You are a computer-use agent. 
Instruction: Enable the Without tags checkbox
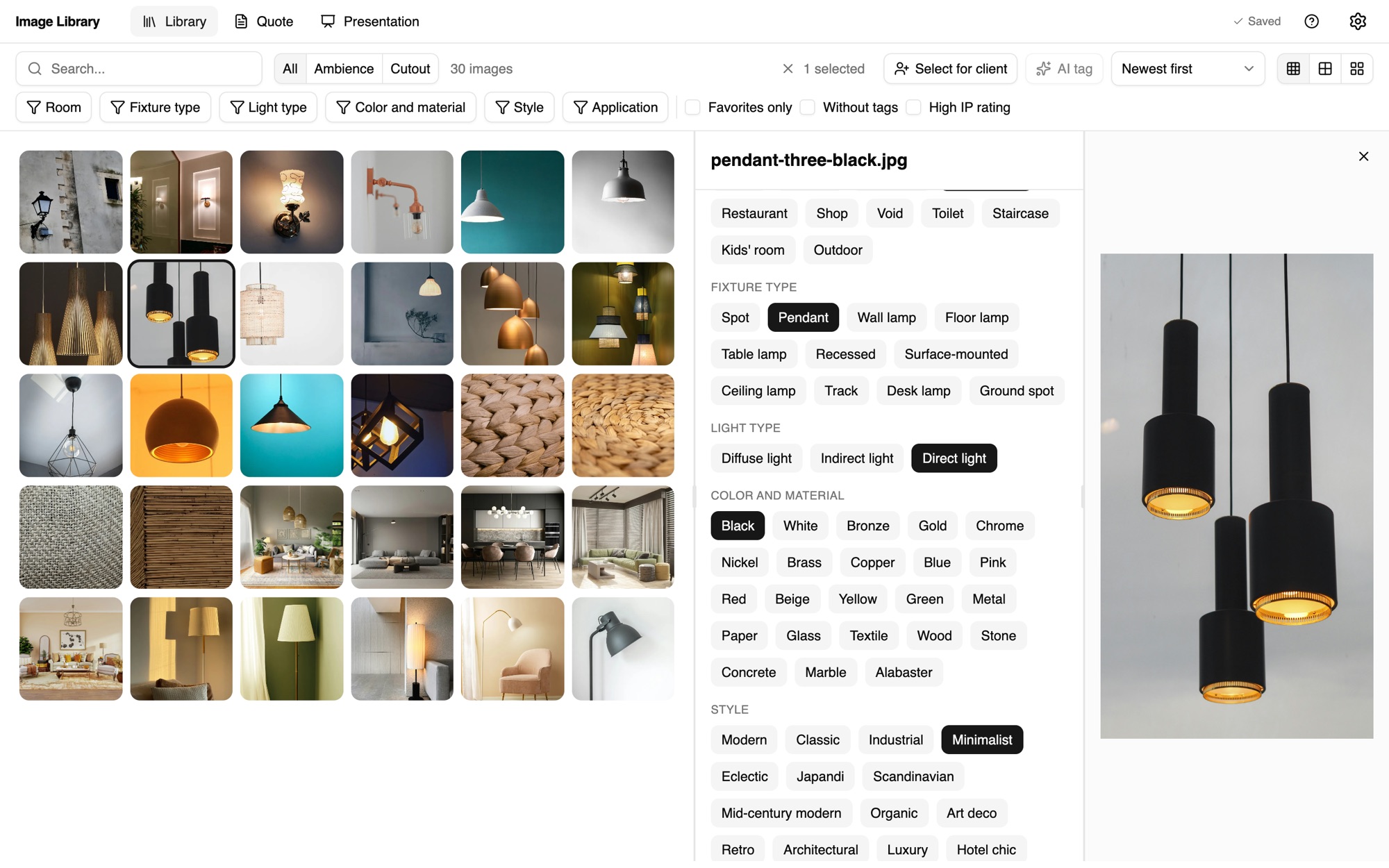click(808, 108)
